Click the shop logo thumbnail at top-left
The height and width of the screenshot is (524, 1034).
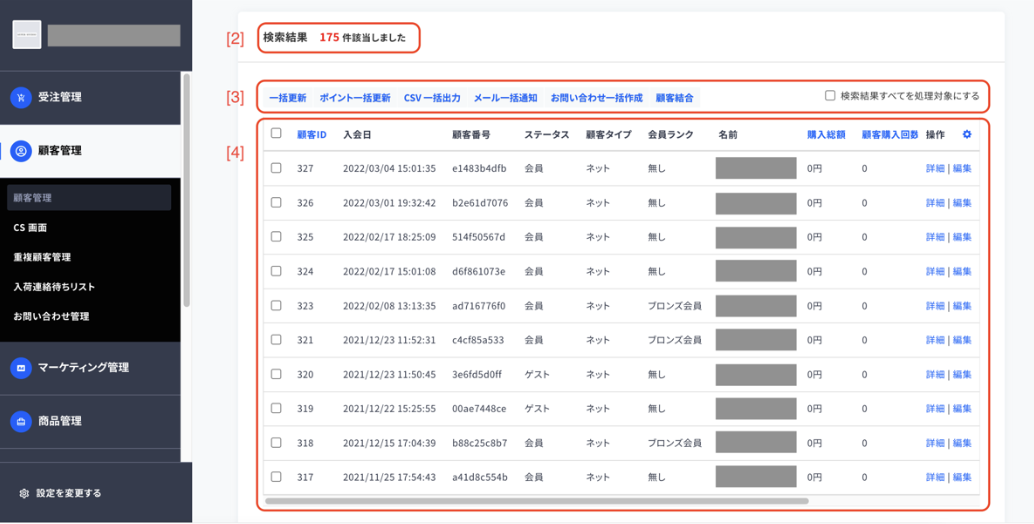coord(27,34)
